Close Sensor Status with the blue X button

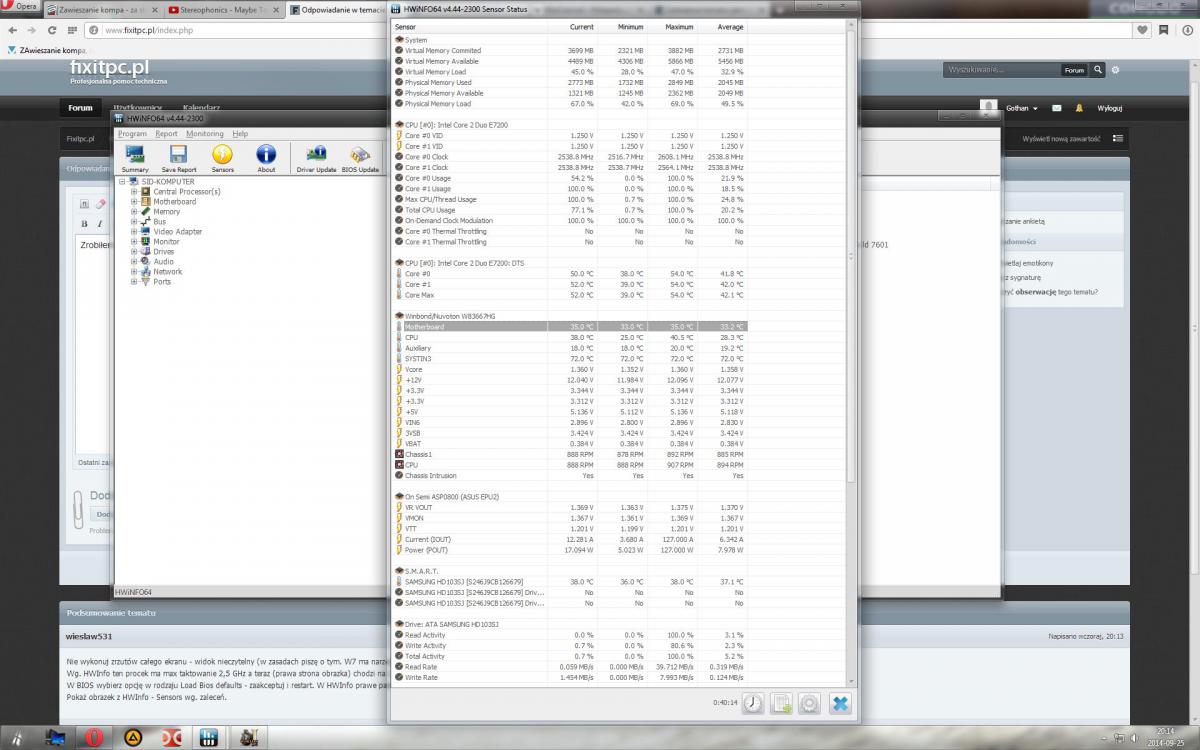tap(840, 703)
